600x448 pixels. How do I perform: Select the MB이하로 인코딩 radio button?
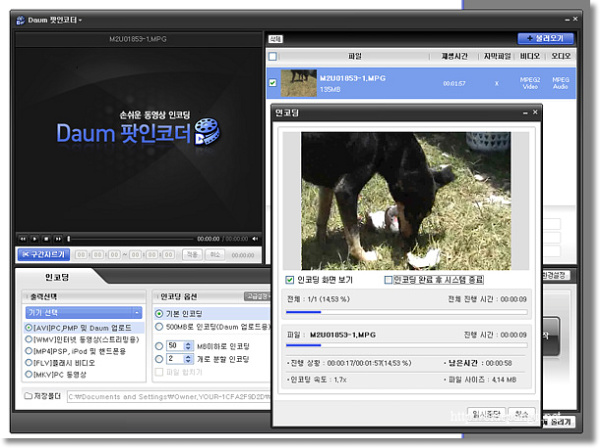coord(159,346)
